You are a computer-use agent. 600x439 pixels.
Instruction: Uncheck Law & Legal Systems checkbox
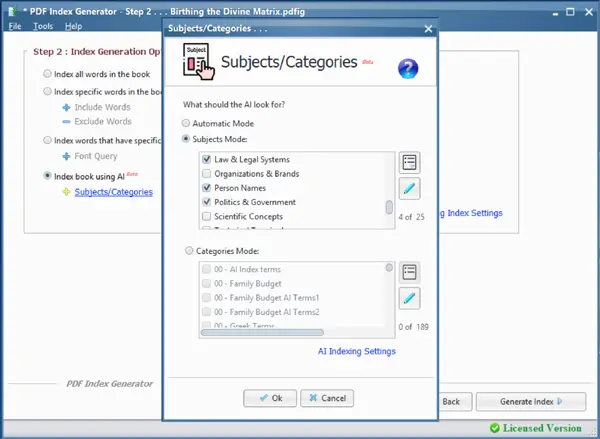[x=206, y=159]
